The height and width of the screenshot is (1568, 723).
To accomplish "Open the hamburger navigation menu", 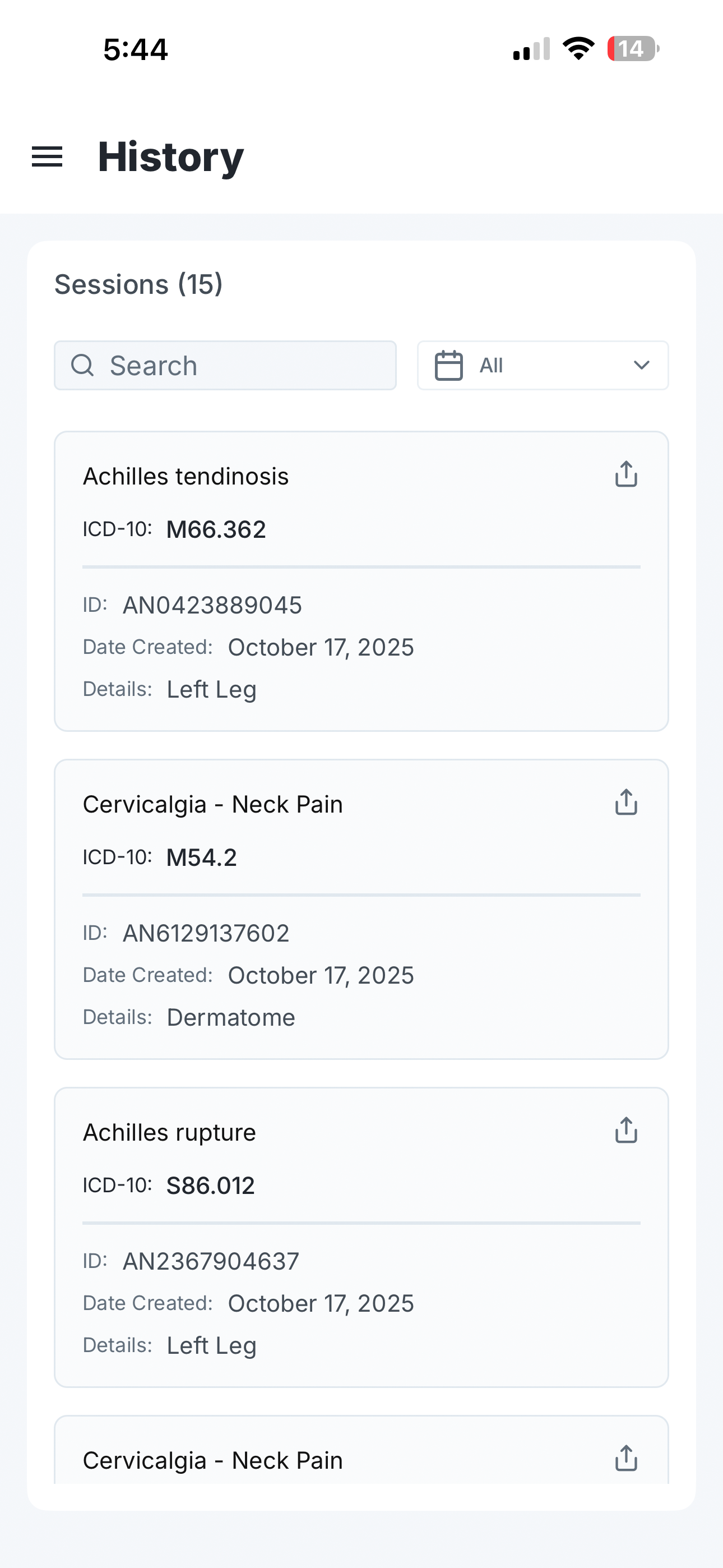I will (x=47, y=157).
